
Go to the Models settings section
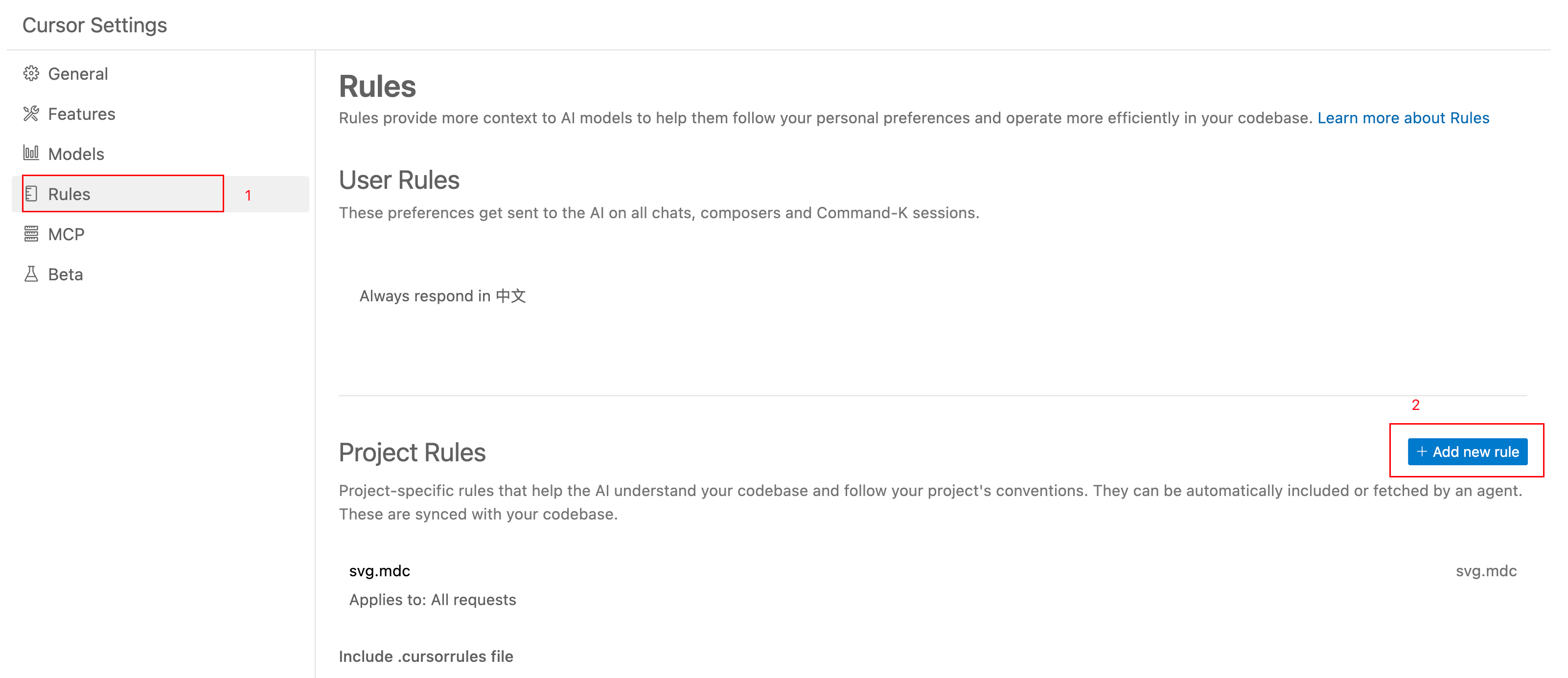pos(76,154)
